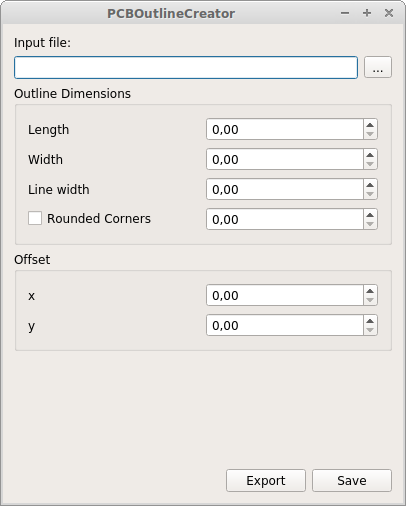Select the y offset value field
This screenshot has width=406, height=506.
pyautogui.click(x=285, y=325)
